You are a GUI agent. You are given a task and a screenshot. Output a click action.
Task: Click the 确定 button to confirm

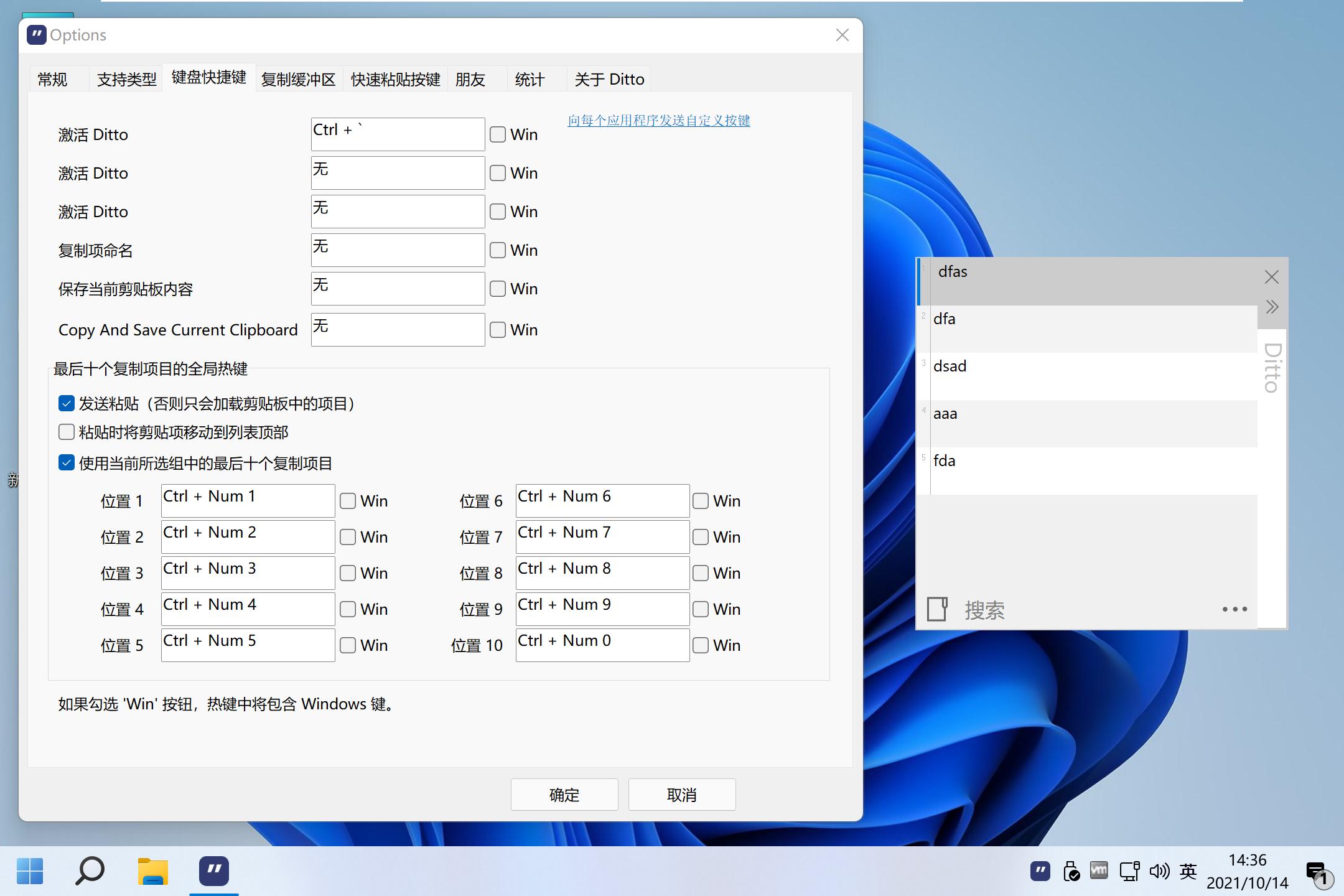[x=564, y=795]
